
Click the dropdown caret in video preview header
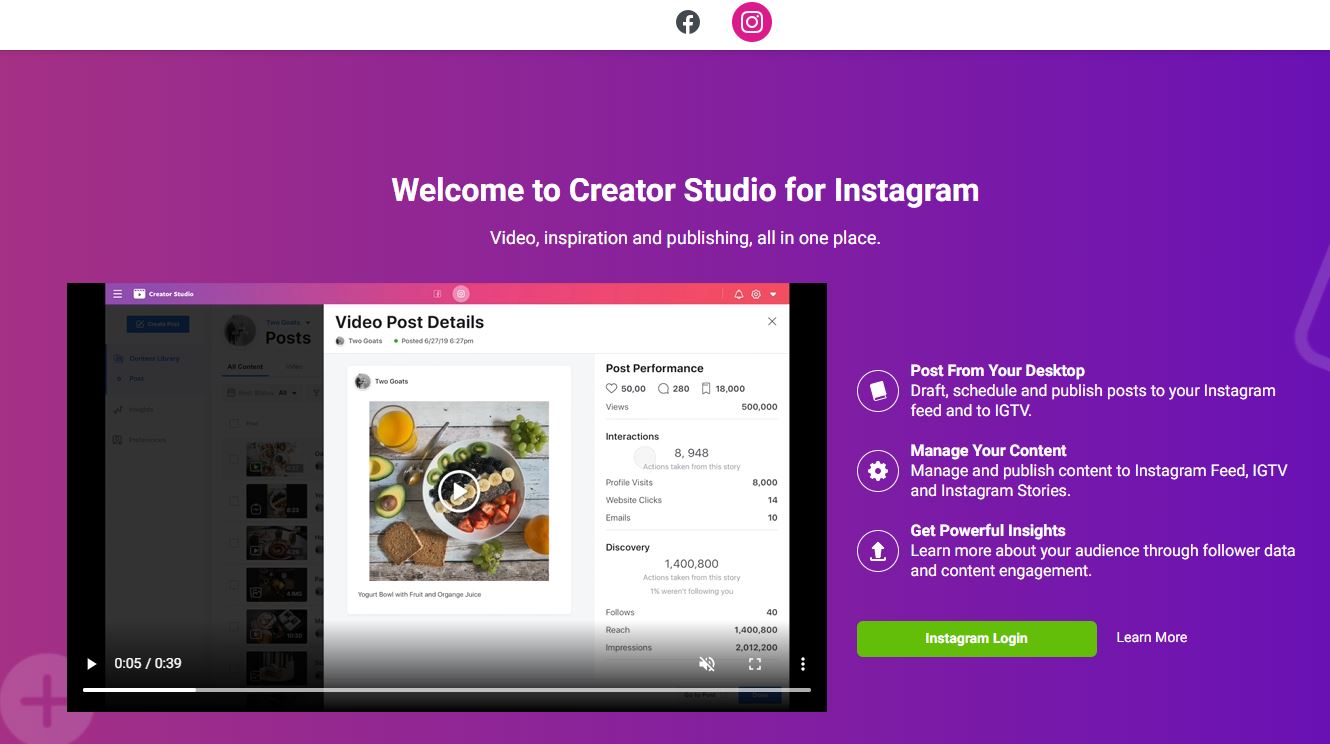[773, 294]
